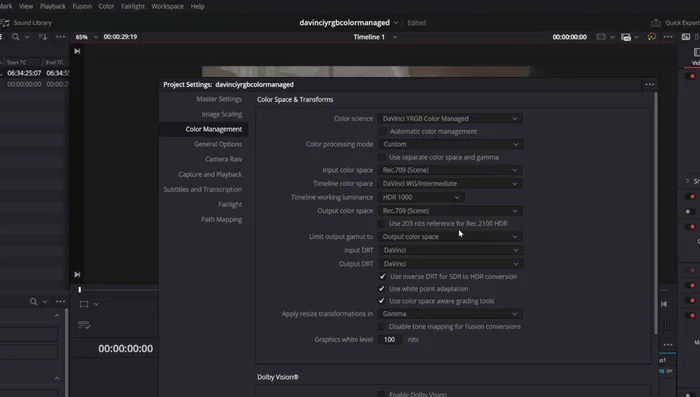Toggle Use white point adaptation checkbox
The width and height of the screenshot is (700, 397).
tap(381, 289)
